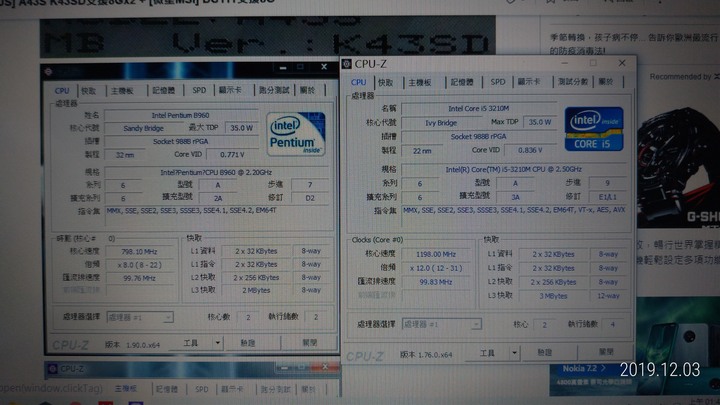Open 快取 tab in left CPU-Z window
720x405 pixels.
click(x=89, y=90)
